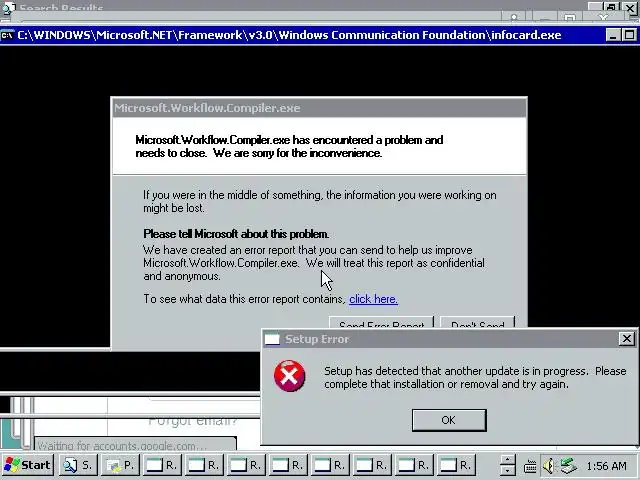The height and width of the screenshot is (480, 640).
Task: Click the Don't Send button
Action: click(x=477, y=322)
